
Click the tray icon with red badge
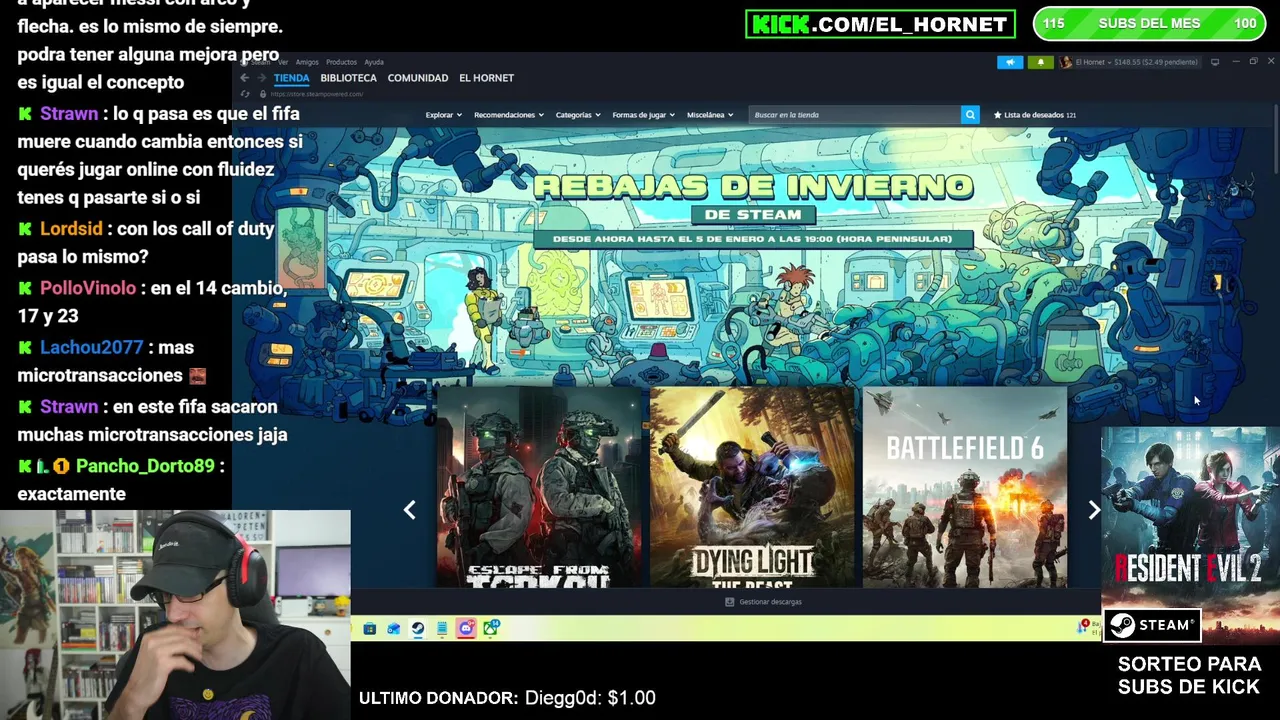tap(1083, 627)
